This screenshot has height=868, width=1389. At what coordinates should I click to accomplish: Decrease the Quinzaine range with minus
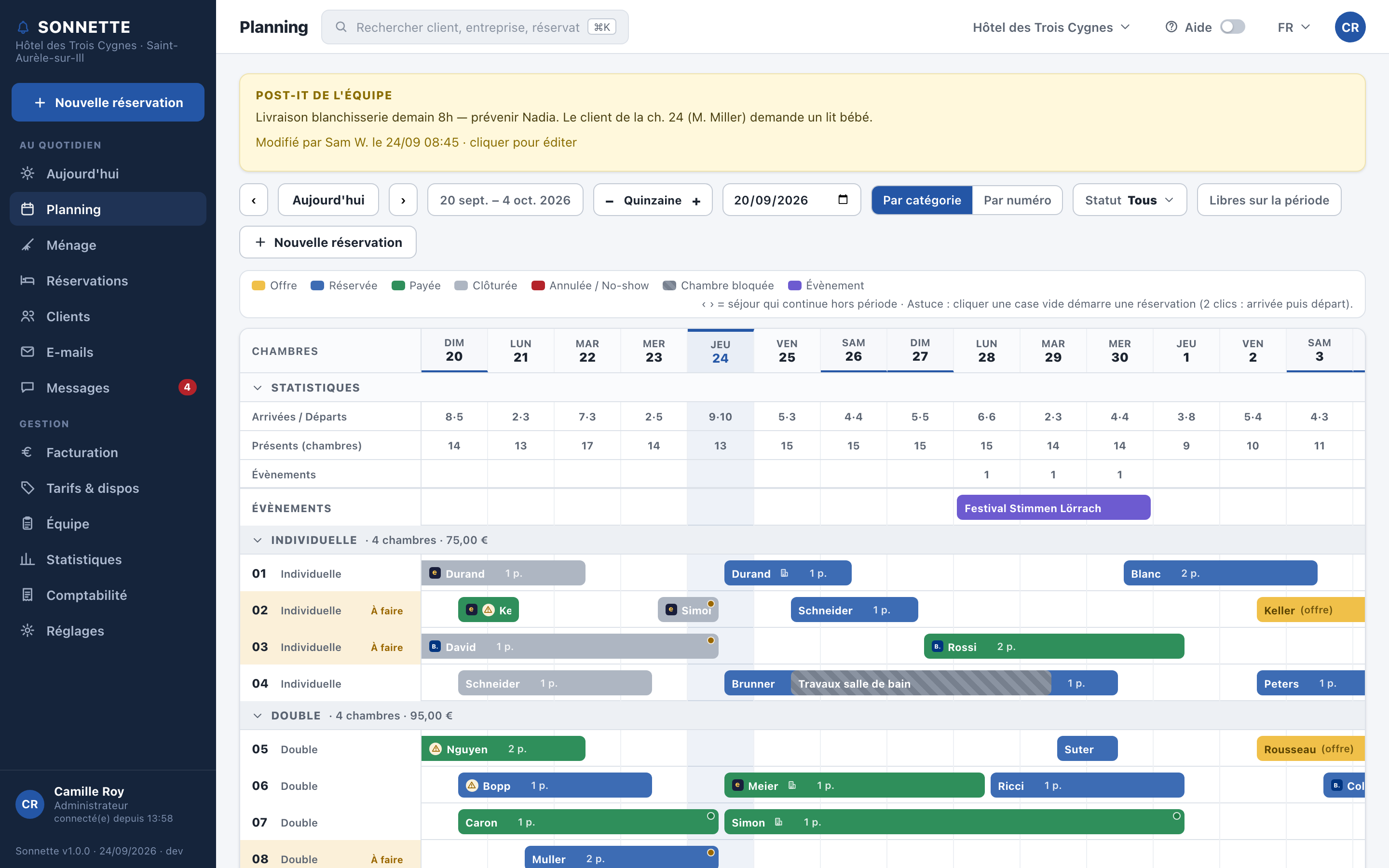pos(610,201)
